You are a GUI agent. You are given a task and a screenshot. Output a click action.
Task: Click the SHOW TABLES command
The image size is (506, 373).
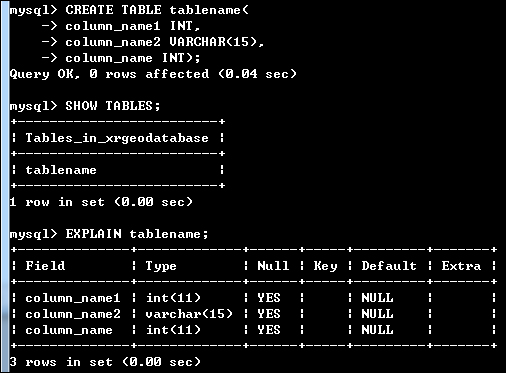point(85,106)
